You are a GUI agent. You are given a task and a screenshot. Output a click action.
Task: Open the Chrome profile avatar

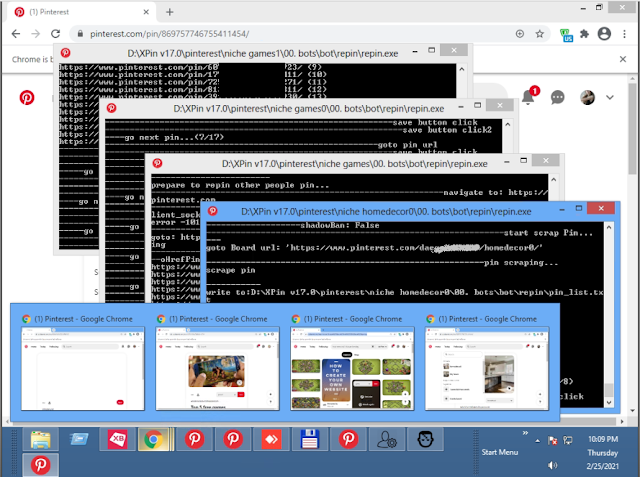pos(604,34)
